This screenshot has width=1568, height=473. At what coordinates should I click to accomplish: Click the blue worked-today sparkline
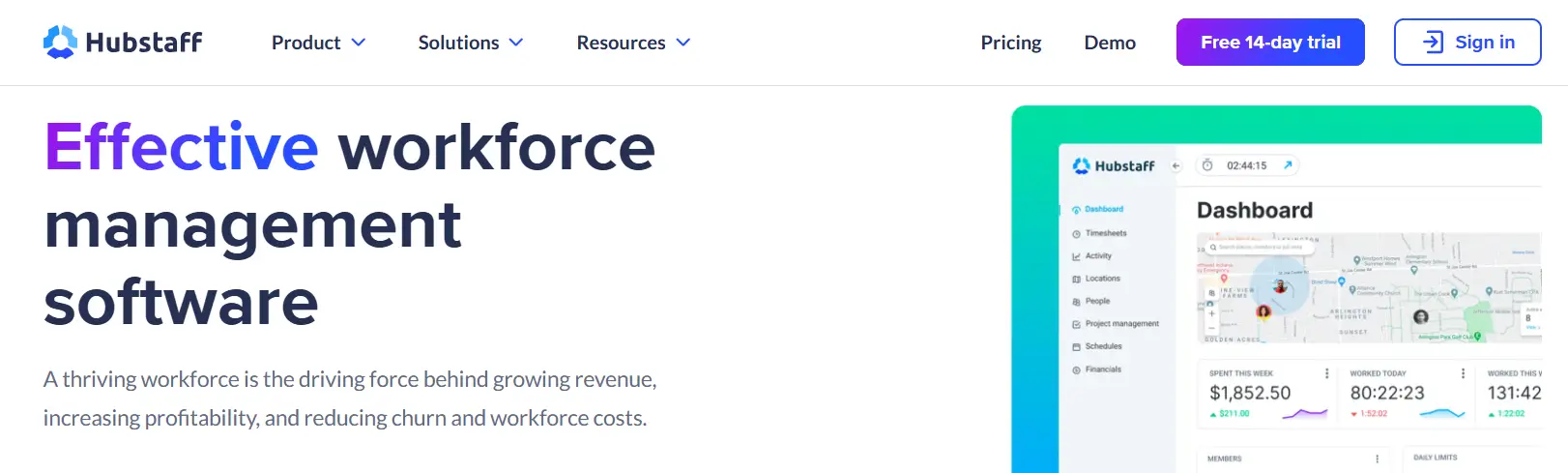pyautogui.click(x=1442, y=413)
